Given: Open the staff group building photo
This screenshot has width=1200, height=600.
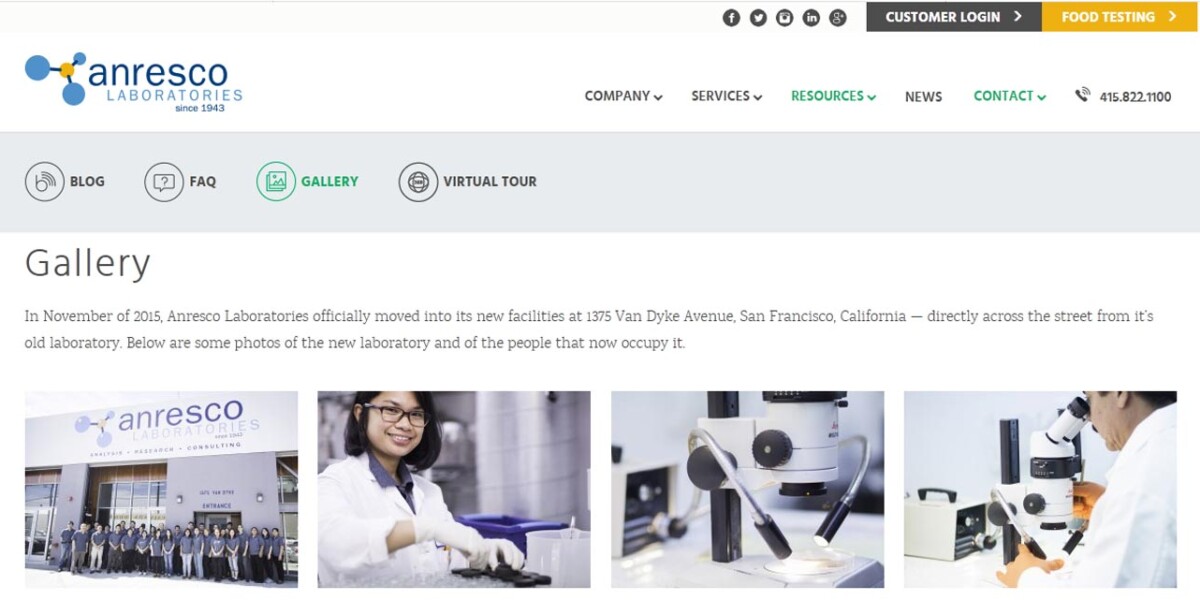Looking at the screenshot, I should (161, 489).
